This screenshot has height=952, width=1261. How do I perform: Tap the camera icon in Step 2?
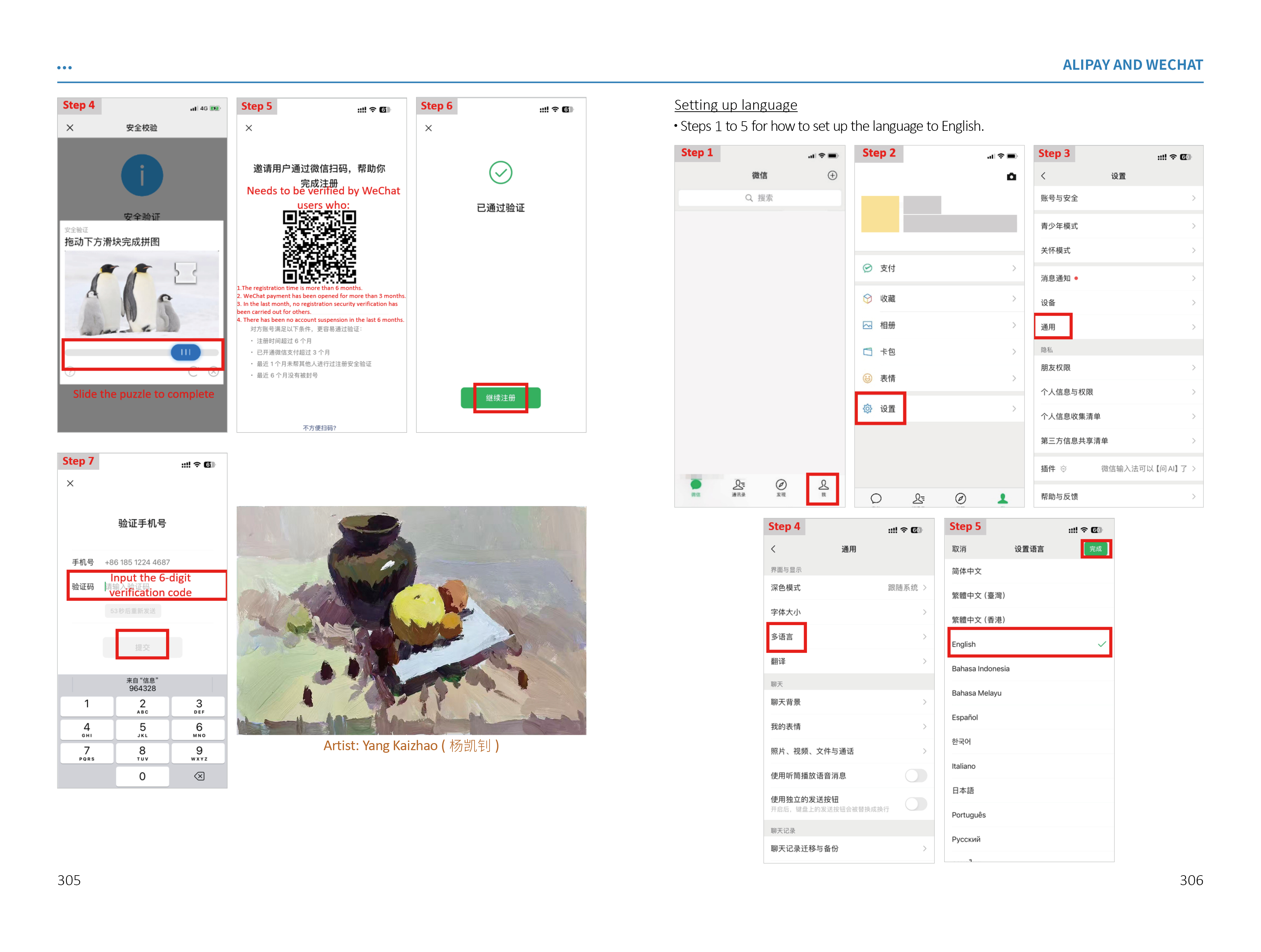1011,177
